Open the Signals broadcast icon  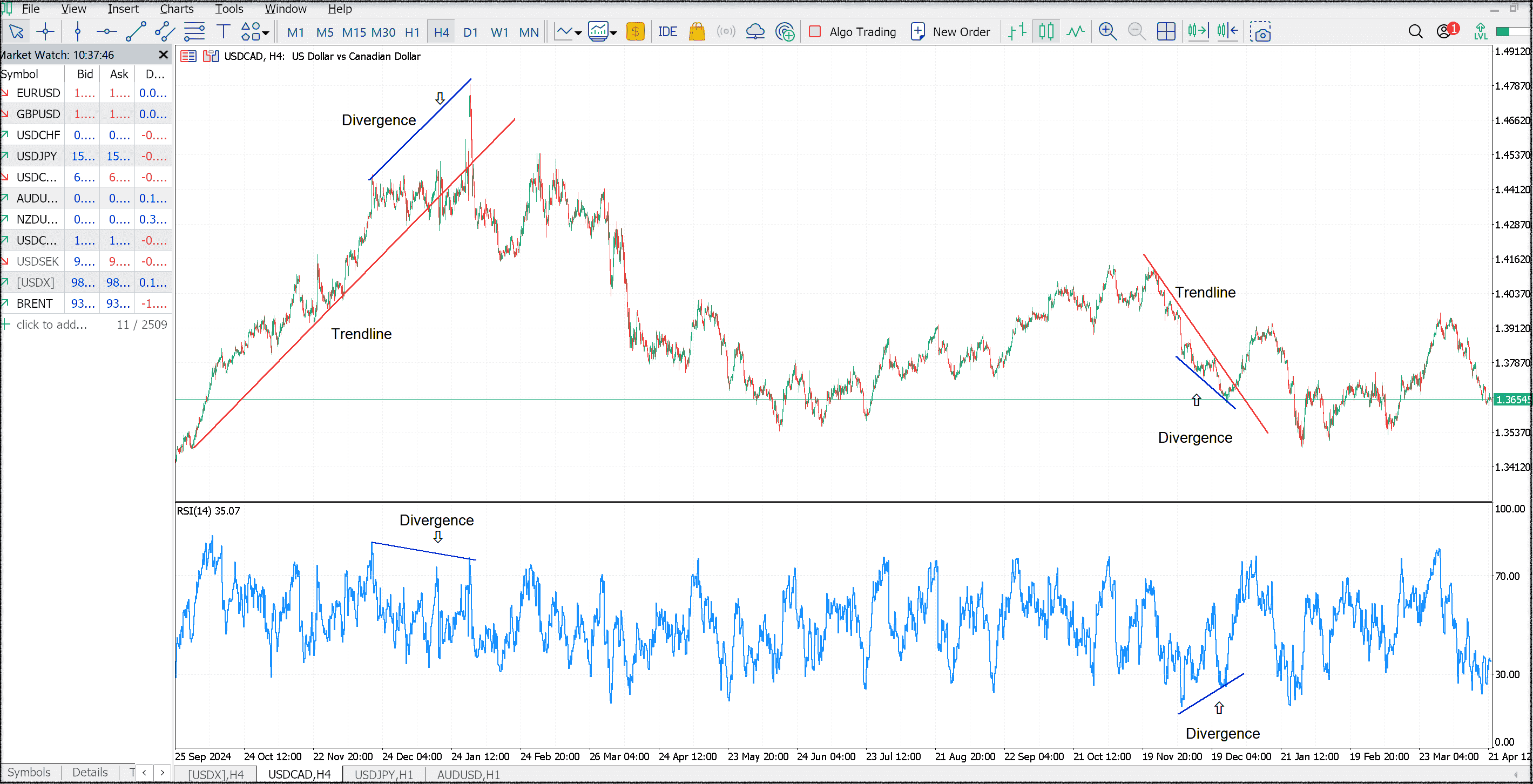(725, 31)
